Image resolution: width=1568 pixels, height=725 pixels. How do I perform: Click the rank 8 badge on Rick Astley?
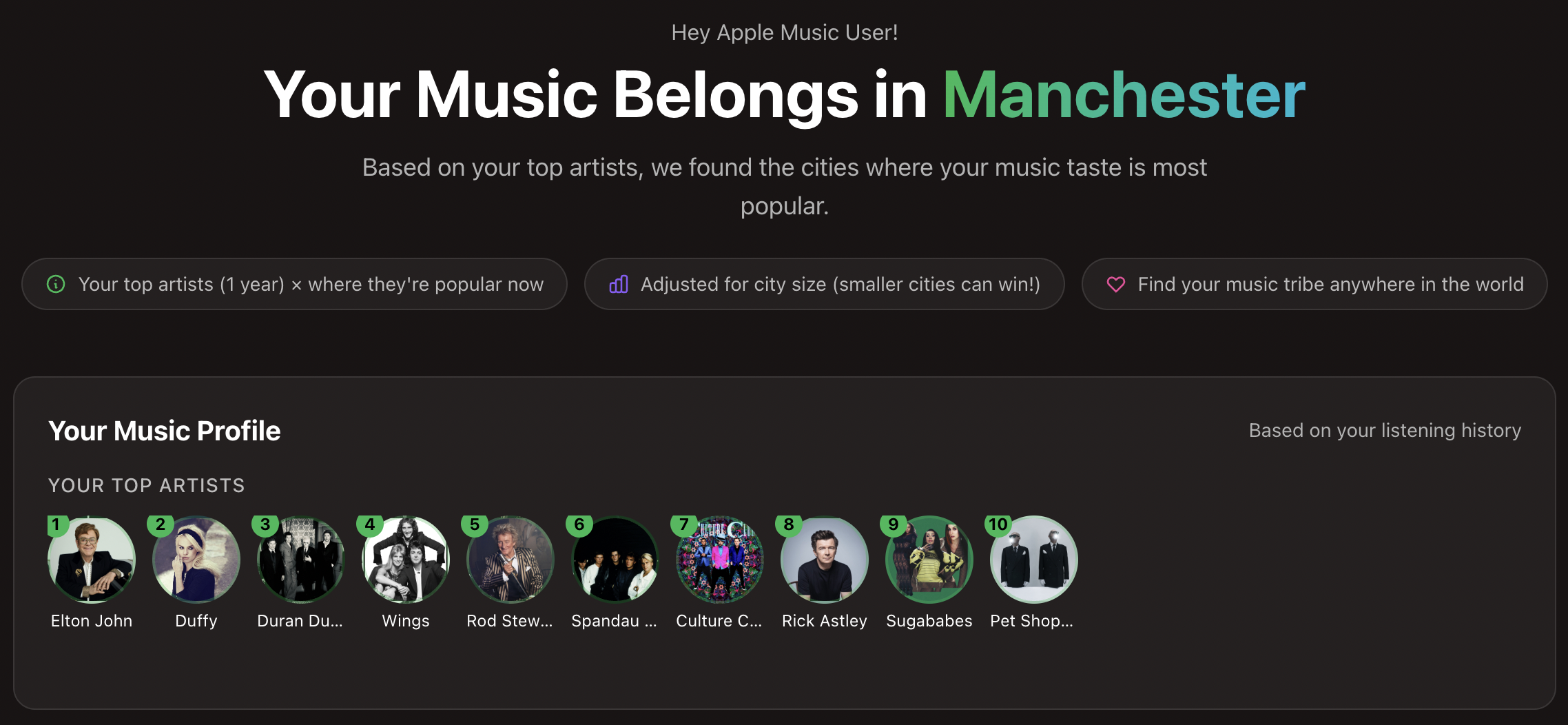tap(790, 525)
